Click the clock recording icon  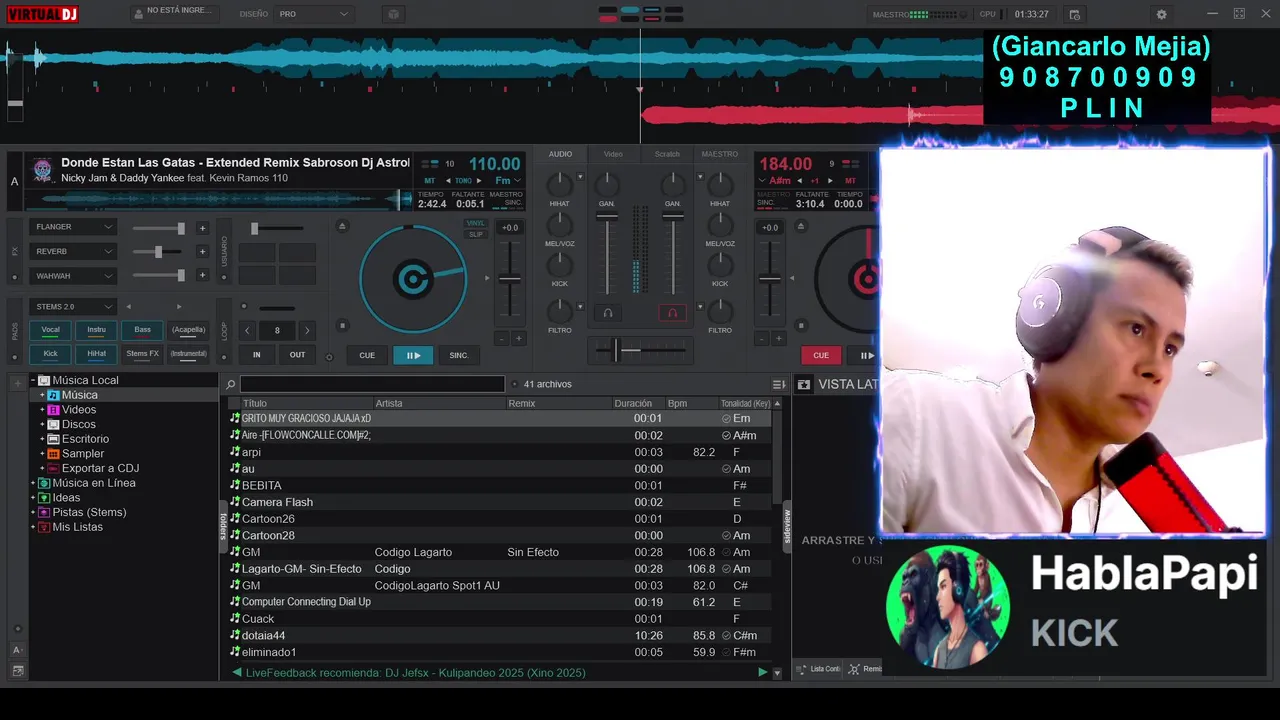coord(1075,14)
